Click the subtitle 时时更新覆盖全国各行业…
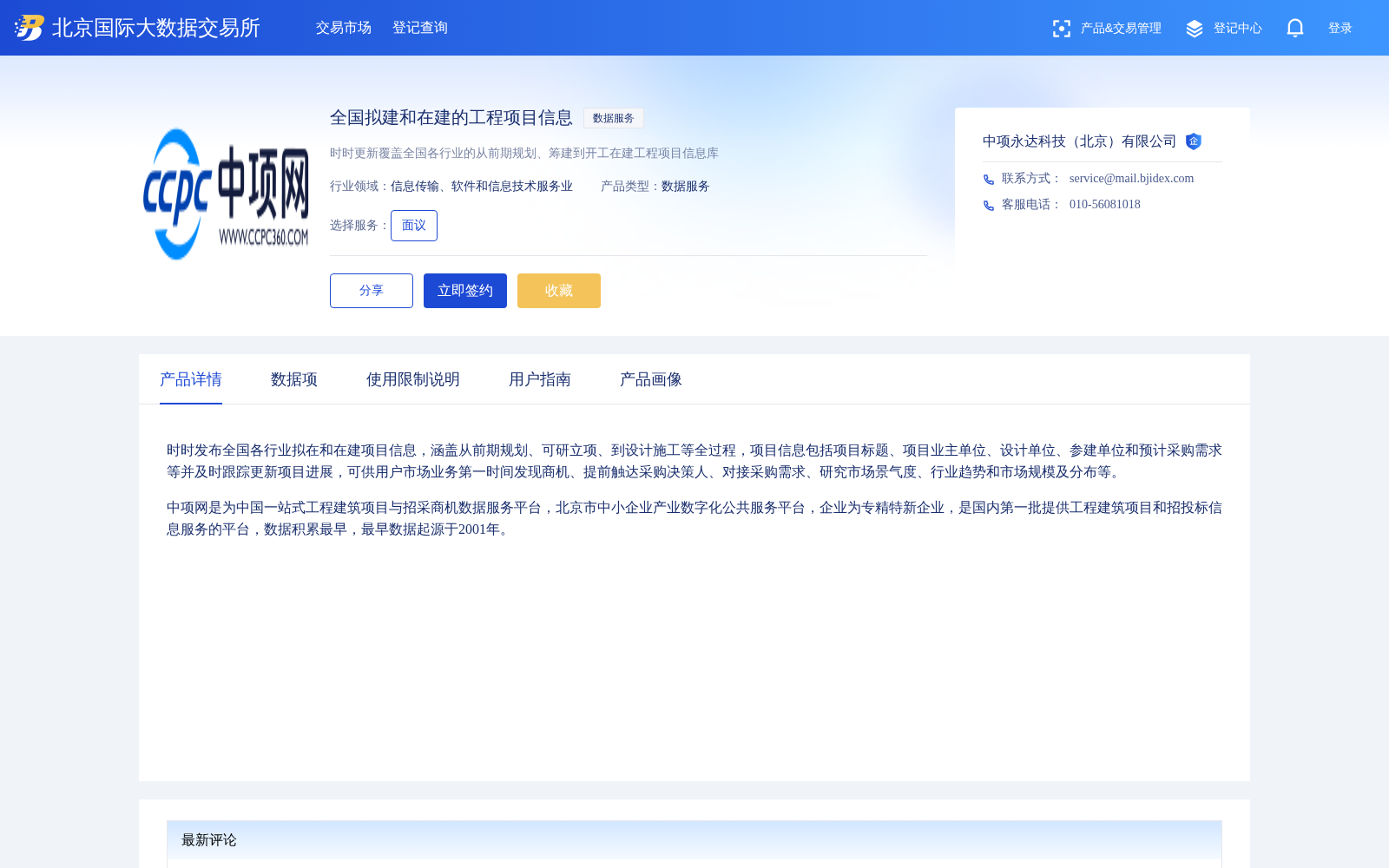The width and height of the screenshot is (1389, 868). (524, 154)
